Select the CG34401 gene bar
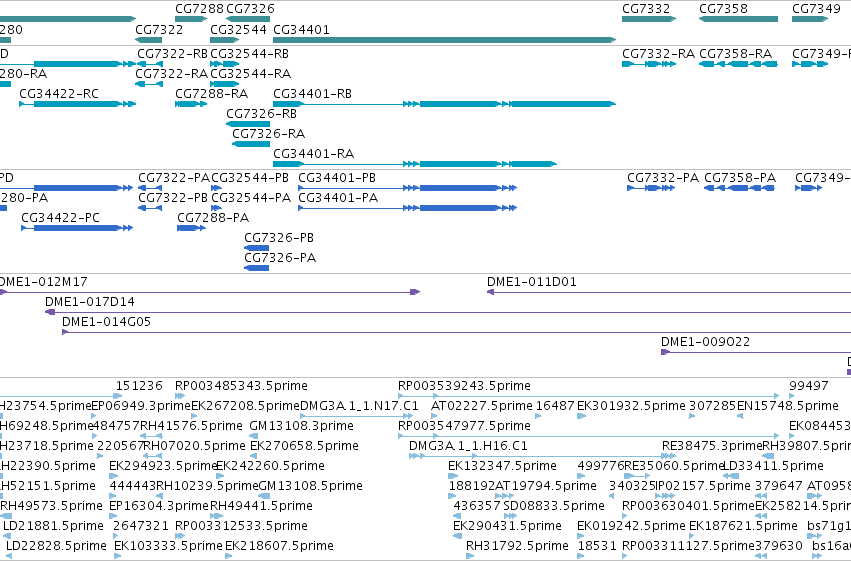 coord(444,40)
